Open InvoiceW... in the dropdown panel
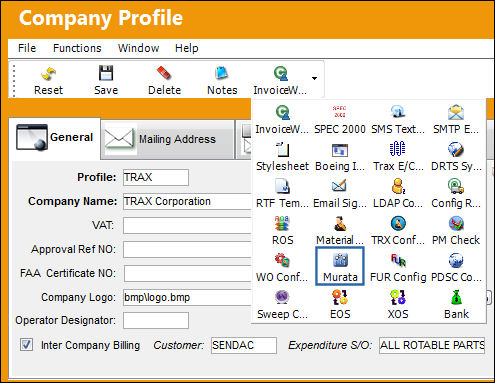 (x=282, y=119)
